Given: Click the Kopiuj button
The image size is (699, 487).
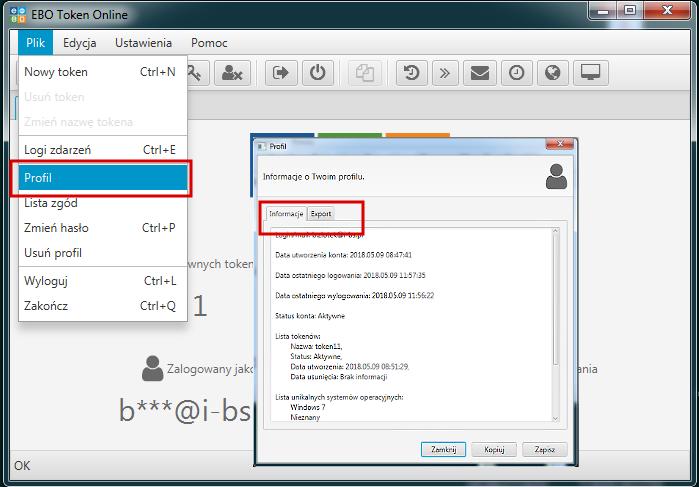Looking at the screenshot, I should tap(494, 450).
